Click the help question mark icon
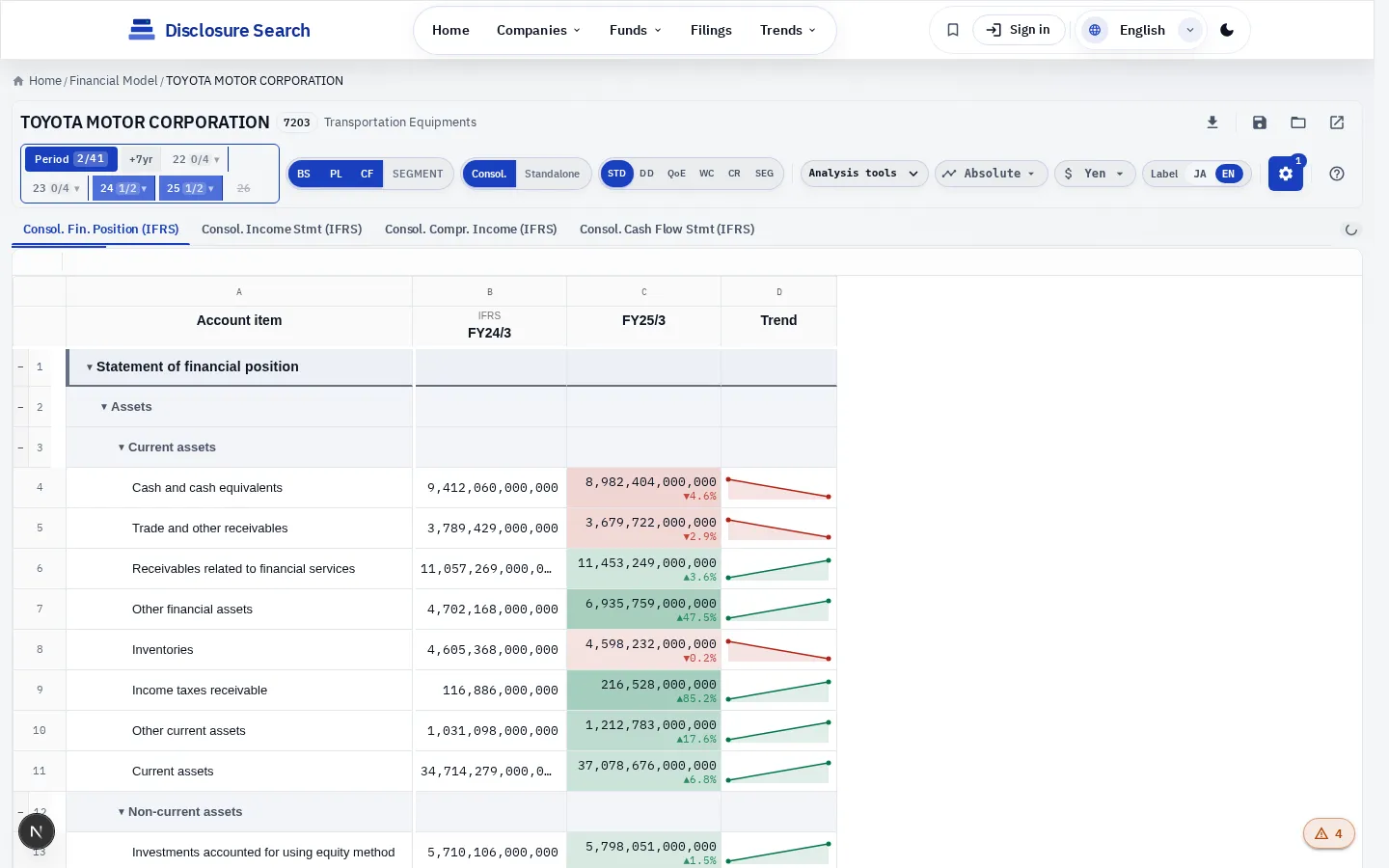 click(x=1337, y=174)
